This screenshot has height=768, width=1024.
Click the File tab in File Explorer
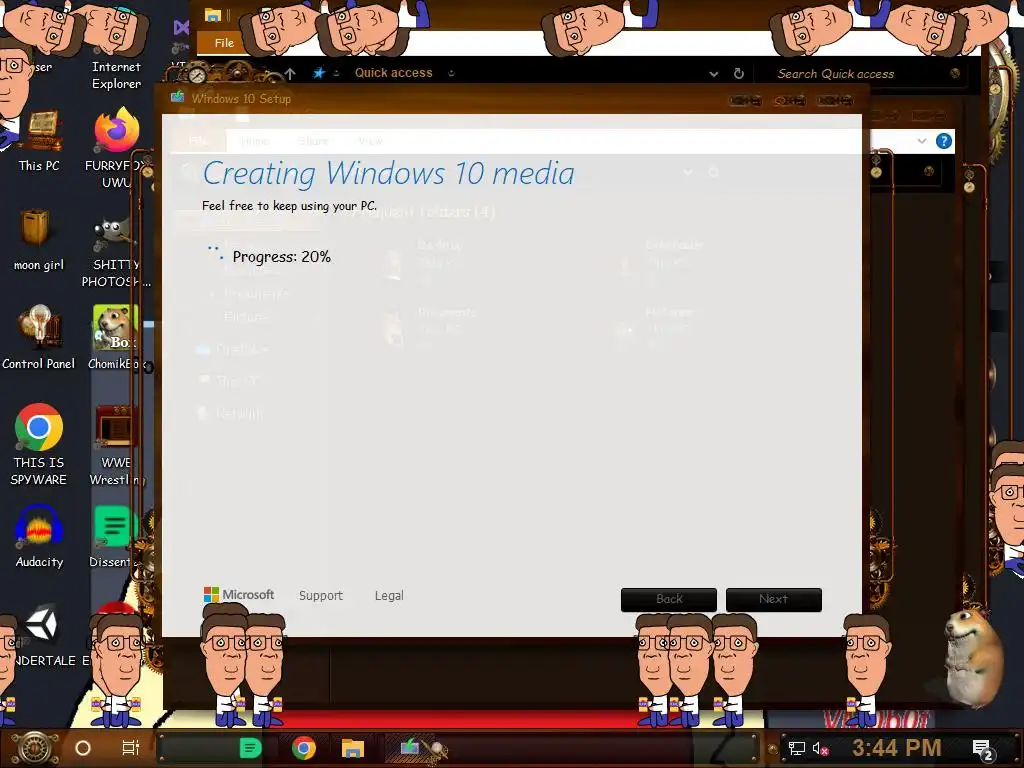(224, 43)
